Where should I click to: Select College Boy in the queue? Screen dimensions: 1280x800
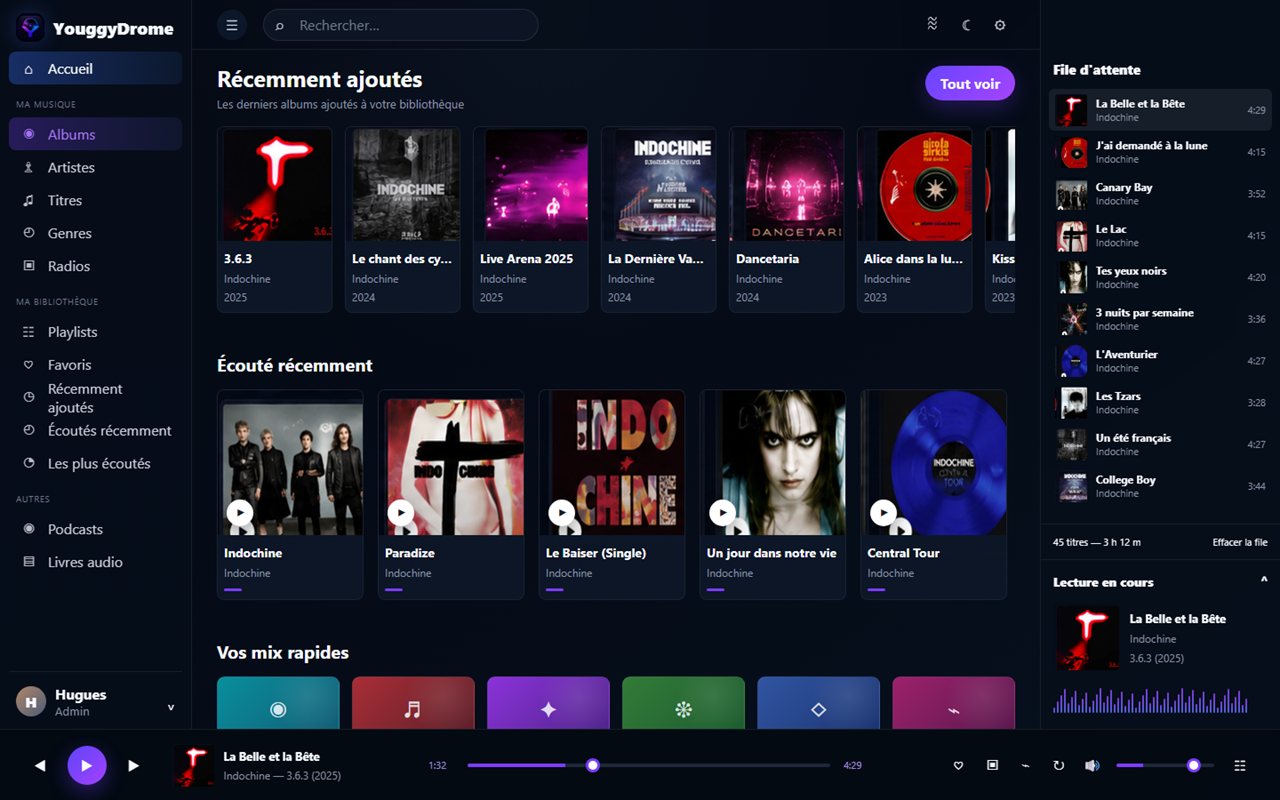click(1160, 487)
